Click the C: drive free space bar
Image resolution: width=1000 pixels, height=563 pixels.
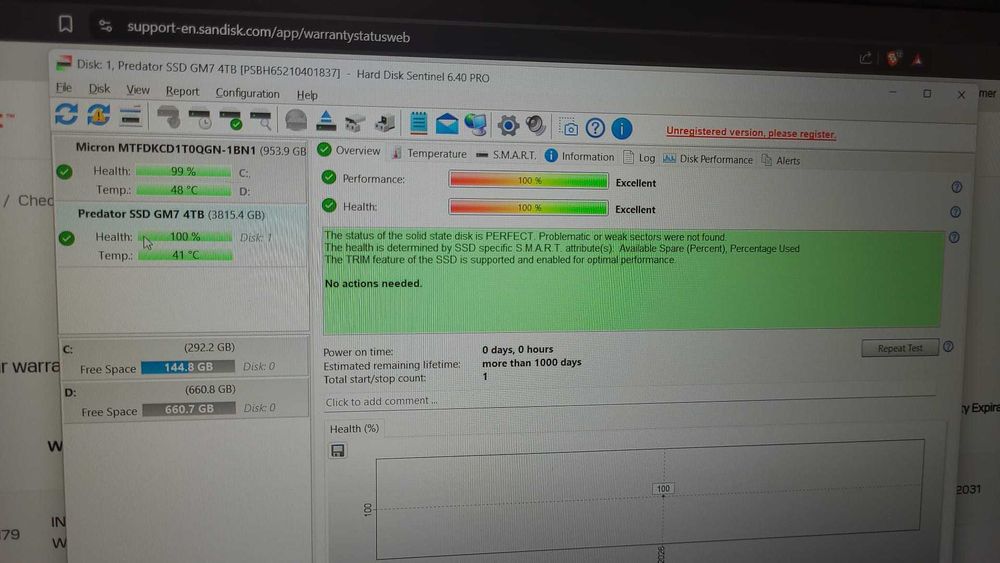(188, 367)
